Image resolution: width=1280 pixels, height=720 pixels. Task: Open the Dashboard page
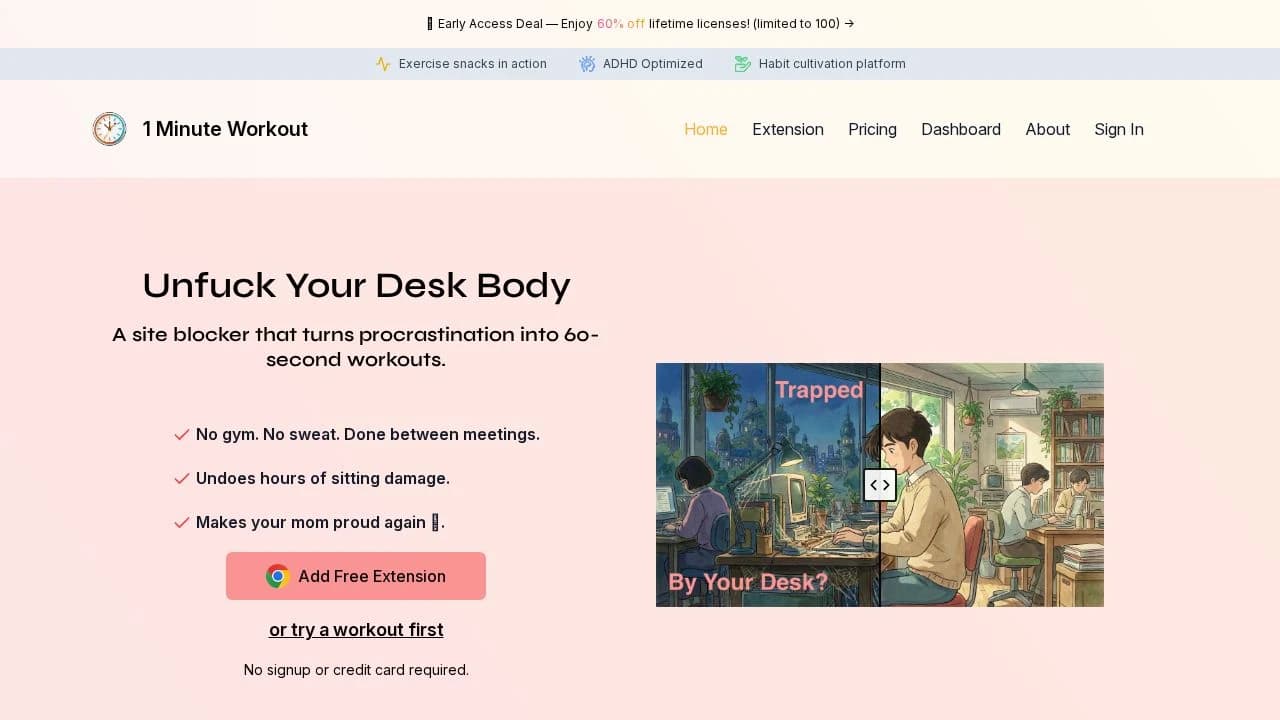[x=961, y=129]
